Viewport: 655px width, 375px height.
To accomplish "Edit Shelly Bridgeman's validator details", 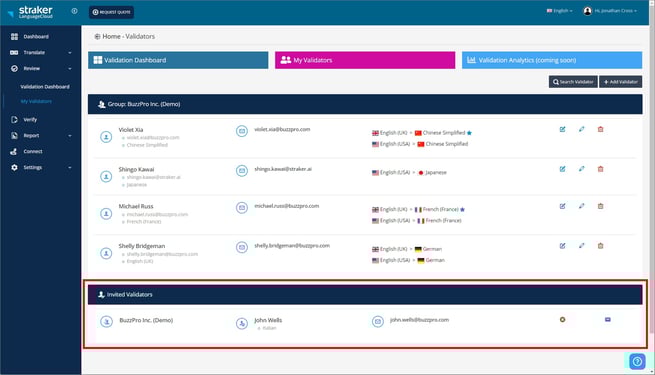I will point(562,246).
